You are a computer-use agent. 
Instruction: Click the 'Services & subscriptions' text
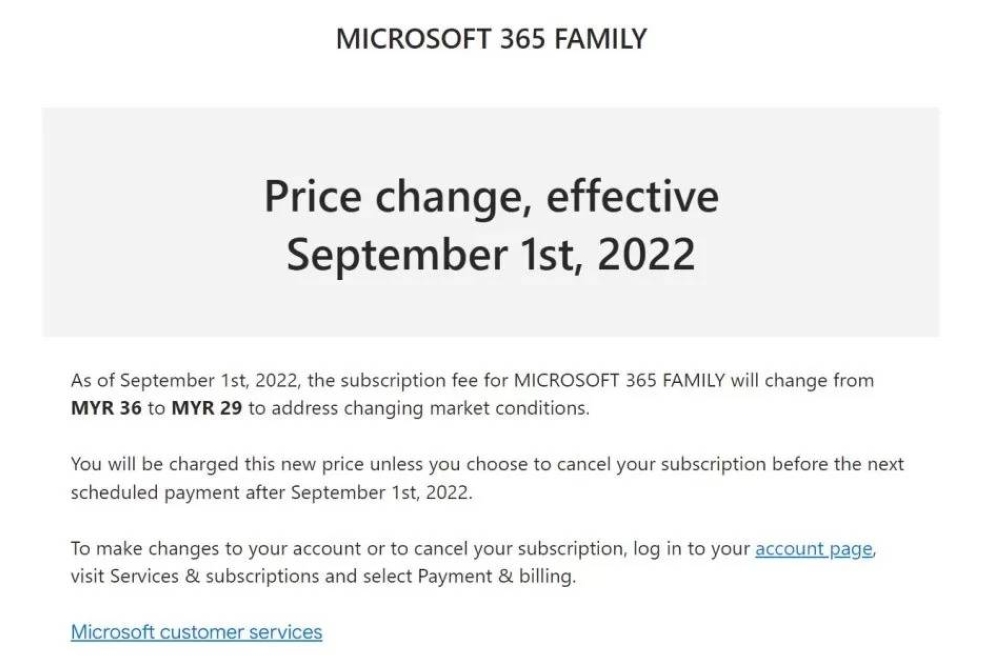214,576
